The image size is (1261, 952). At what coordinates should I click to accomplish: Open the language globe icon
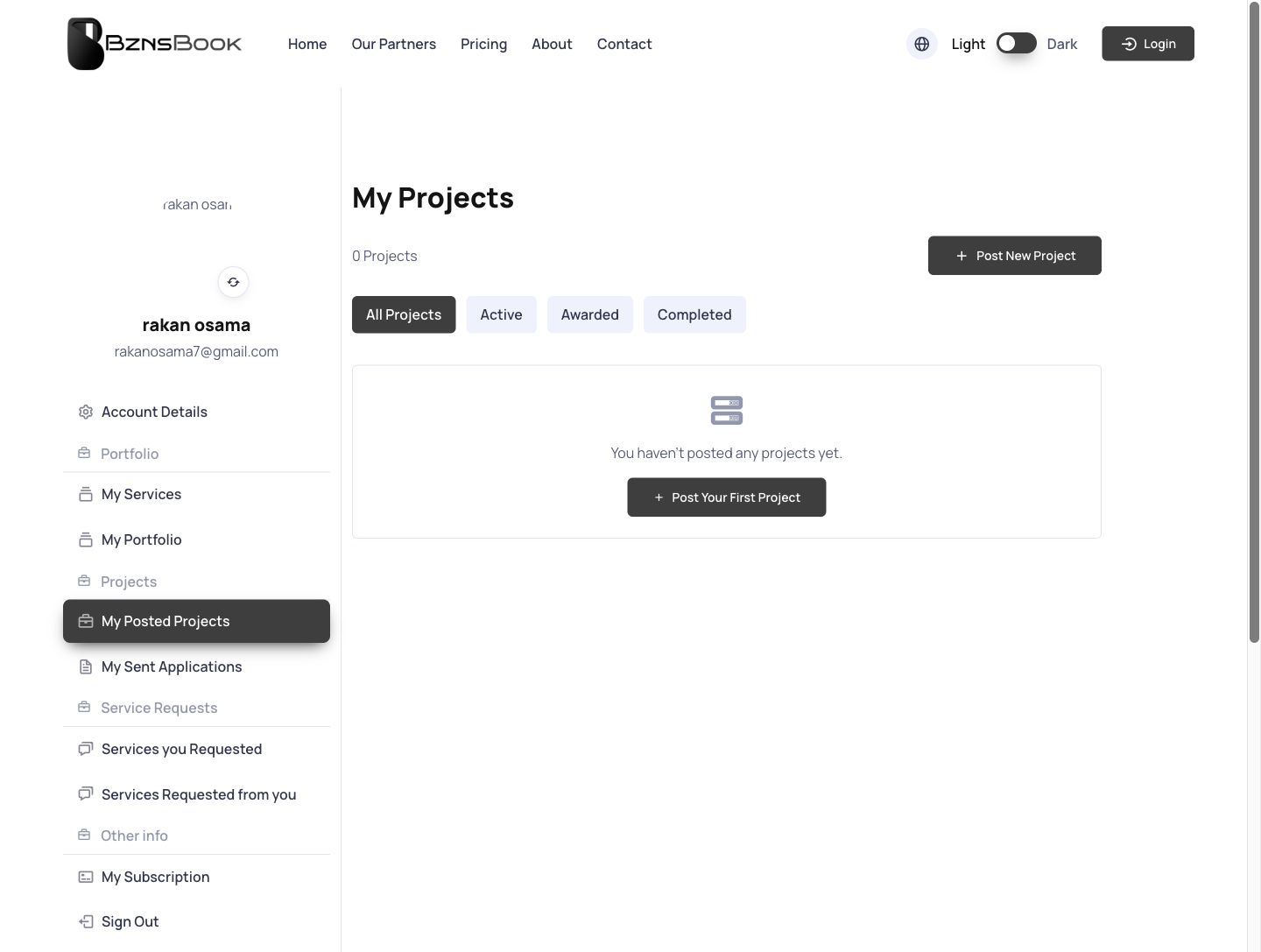point(922,44)
